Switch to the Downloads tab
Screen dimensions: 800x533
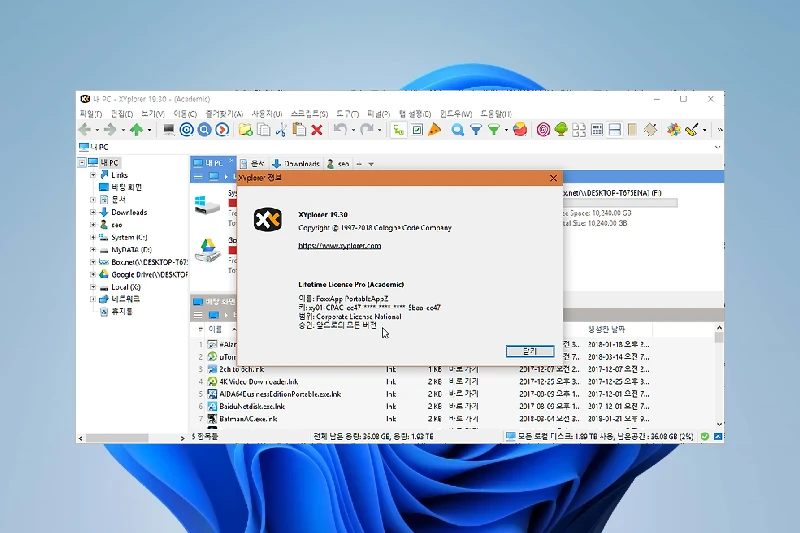(x=296, y=164)
